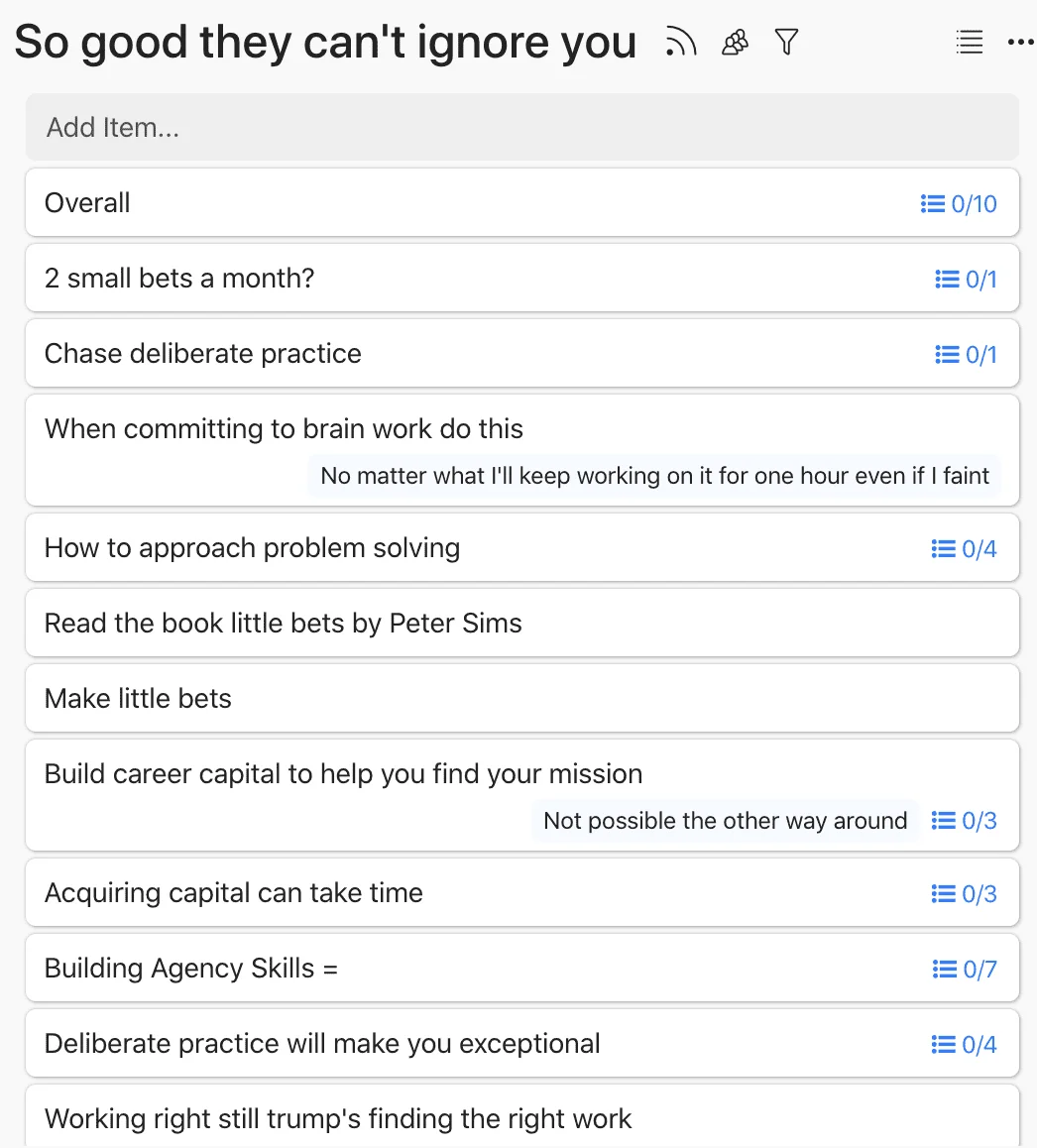Open the list view lines icon
1037x1148 pixels.
(969, 42)
